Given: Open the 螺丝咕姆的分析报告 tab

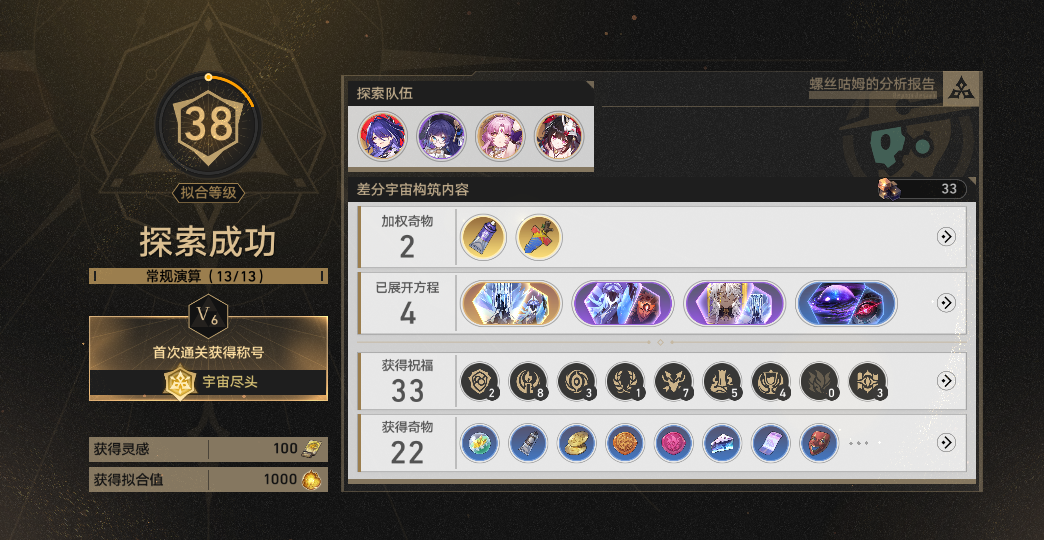Looking at the screenshot, I should pos(872,84).
